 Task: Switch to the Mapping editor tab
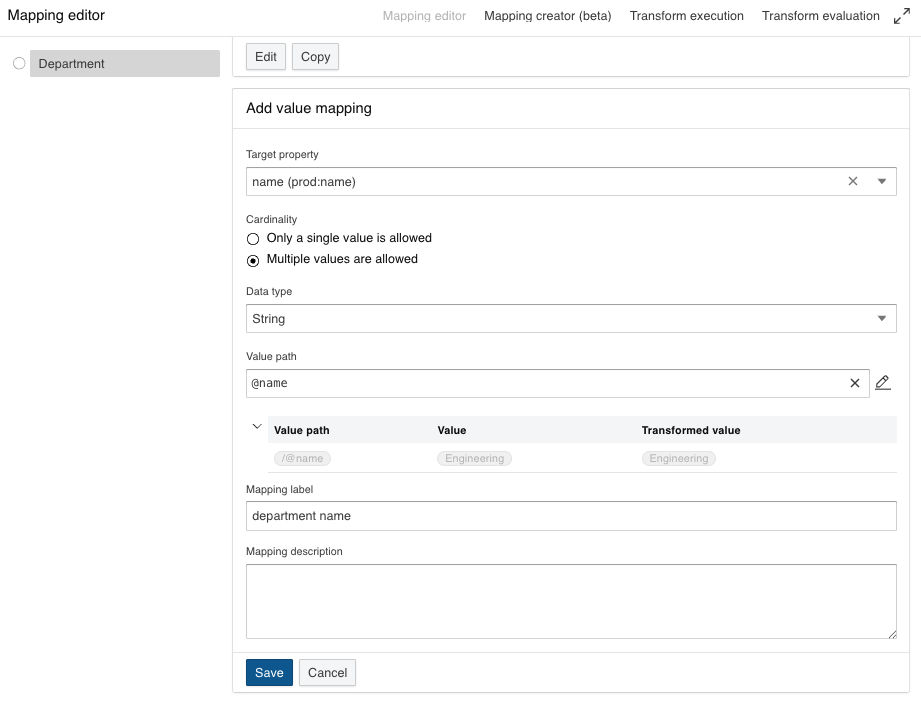pyautogui.click(x=424, y=16)
